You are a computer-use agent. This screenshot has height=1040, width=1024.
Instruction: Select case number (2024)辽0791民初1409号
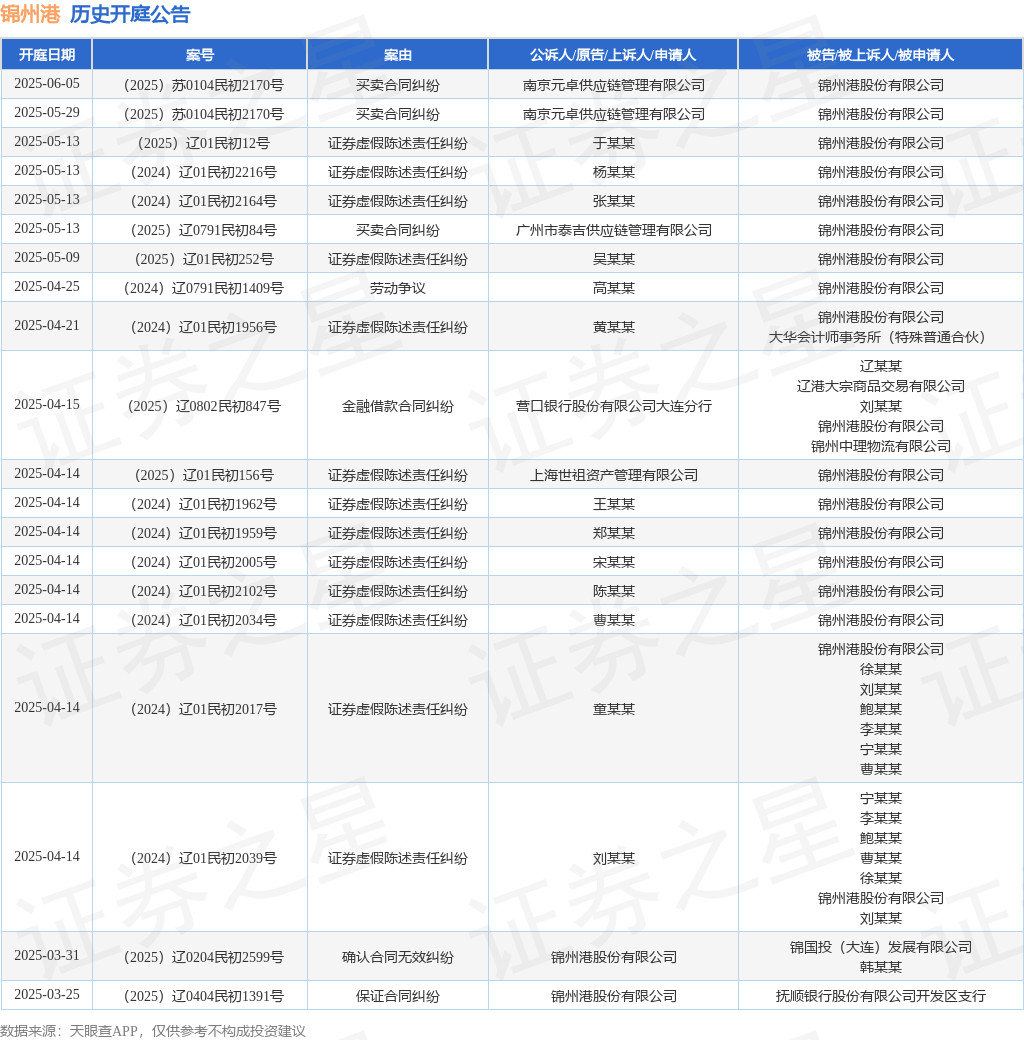pyautogui.click(x=200, y=288)
